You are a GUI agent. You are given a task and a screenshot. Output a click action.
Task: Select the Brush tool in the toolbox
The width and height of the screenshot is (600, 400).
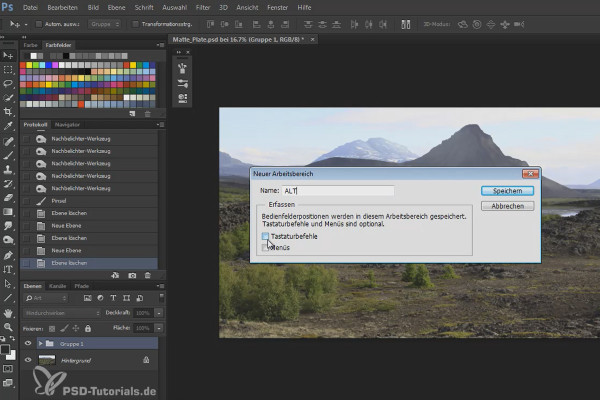tap(8, 155)
